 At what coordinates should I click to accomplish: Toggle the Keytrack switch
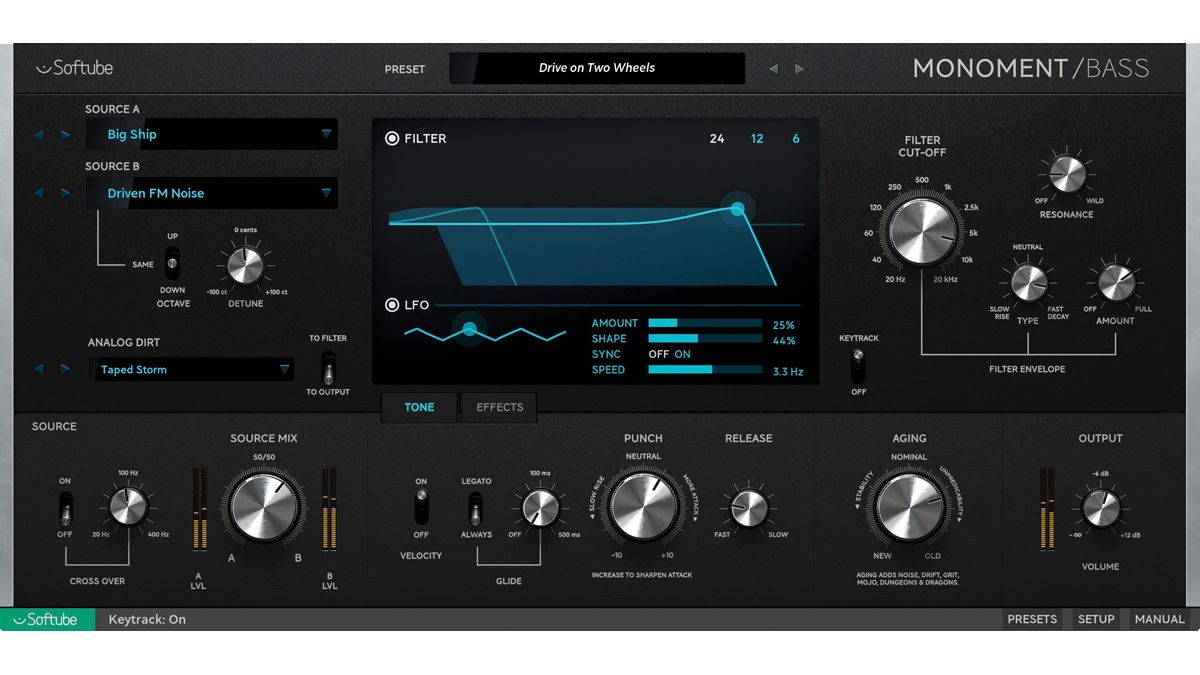click(x=858, y=366)
